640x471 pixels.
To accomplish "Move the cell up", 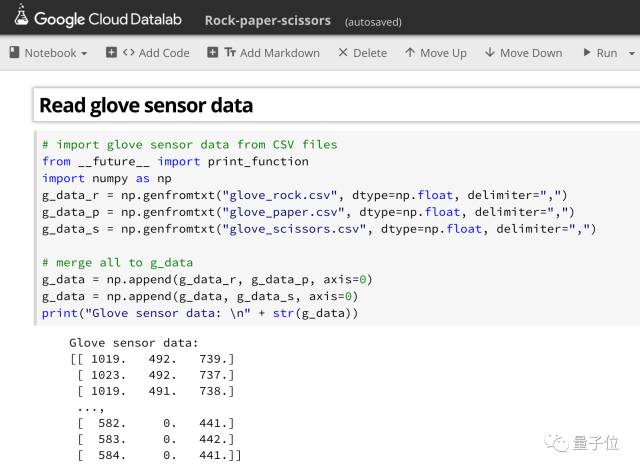I will click(436, 53).
